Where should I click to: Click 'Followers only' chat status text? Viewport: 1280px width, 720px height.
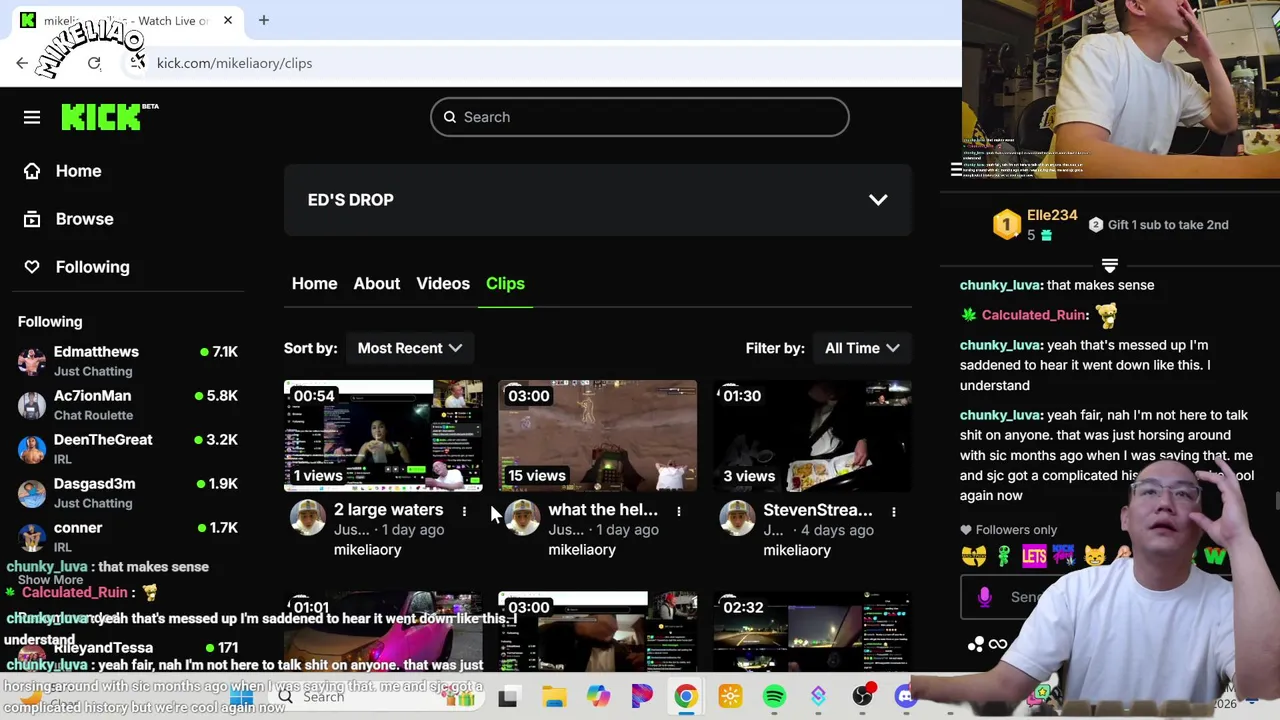coord(1016,530)
